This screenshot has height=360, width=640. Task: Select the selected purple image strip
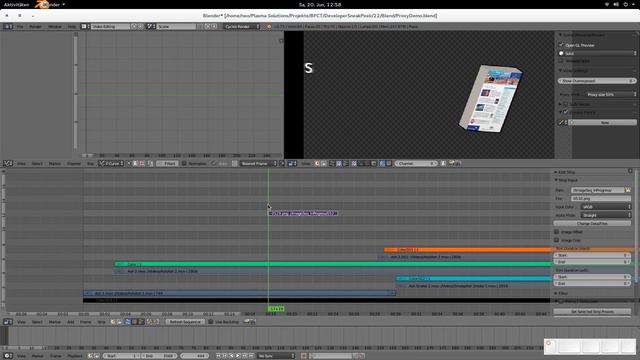tap(303, 213)
